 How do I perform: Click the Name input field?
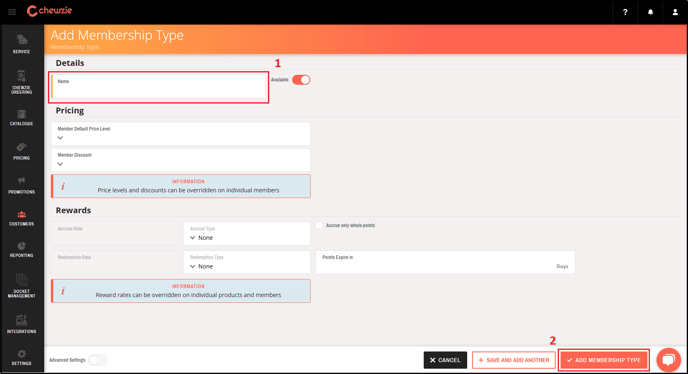(159, 86)
